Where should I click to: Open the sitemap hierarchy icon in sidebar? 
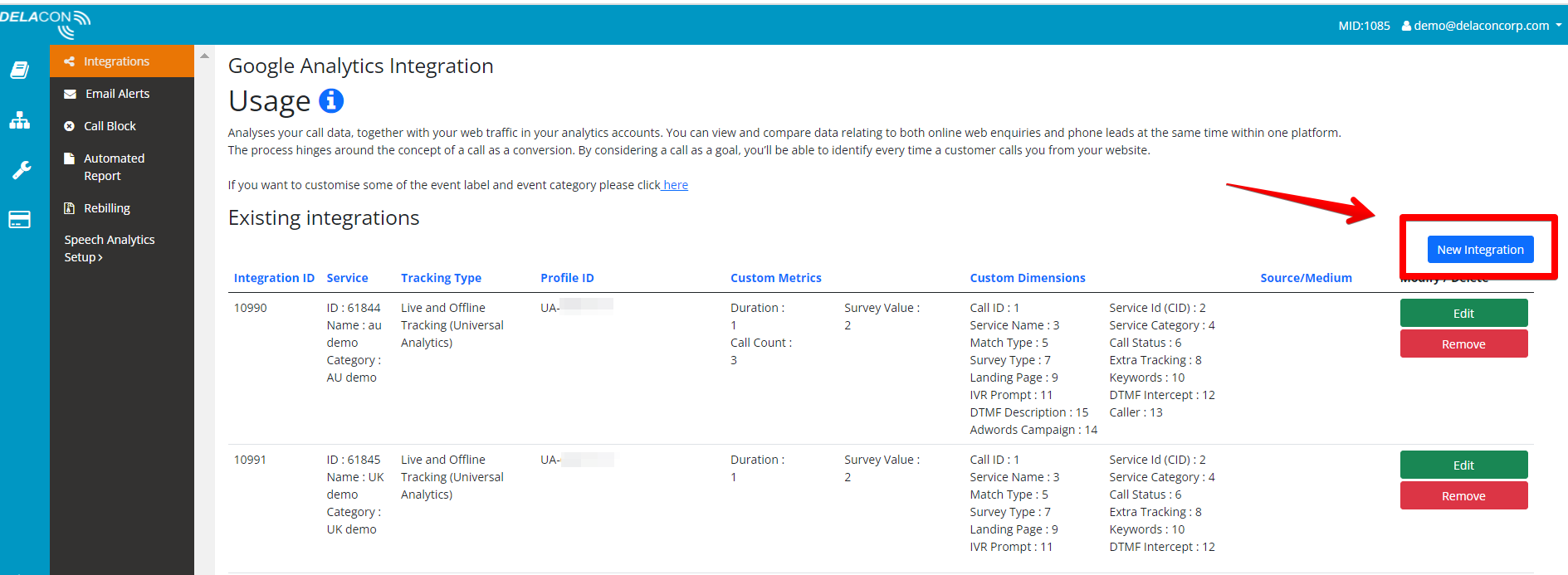click(20, 120)
